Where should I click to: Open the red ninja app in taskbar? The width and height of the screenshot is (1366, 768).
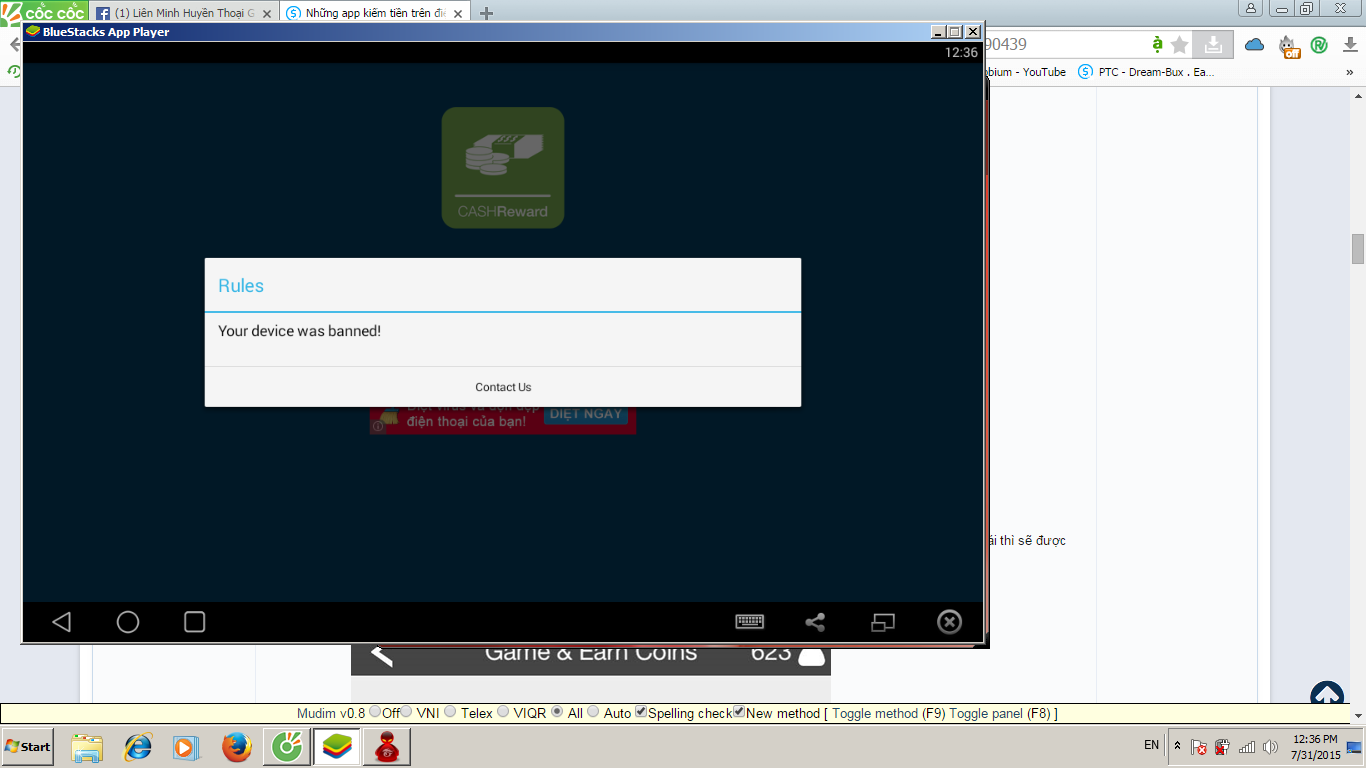(x=387, y=747)
